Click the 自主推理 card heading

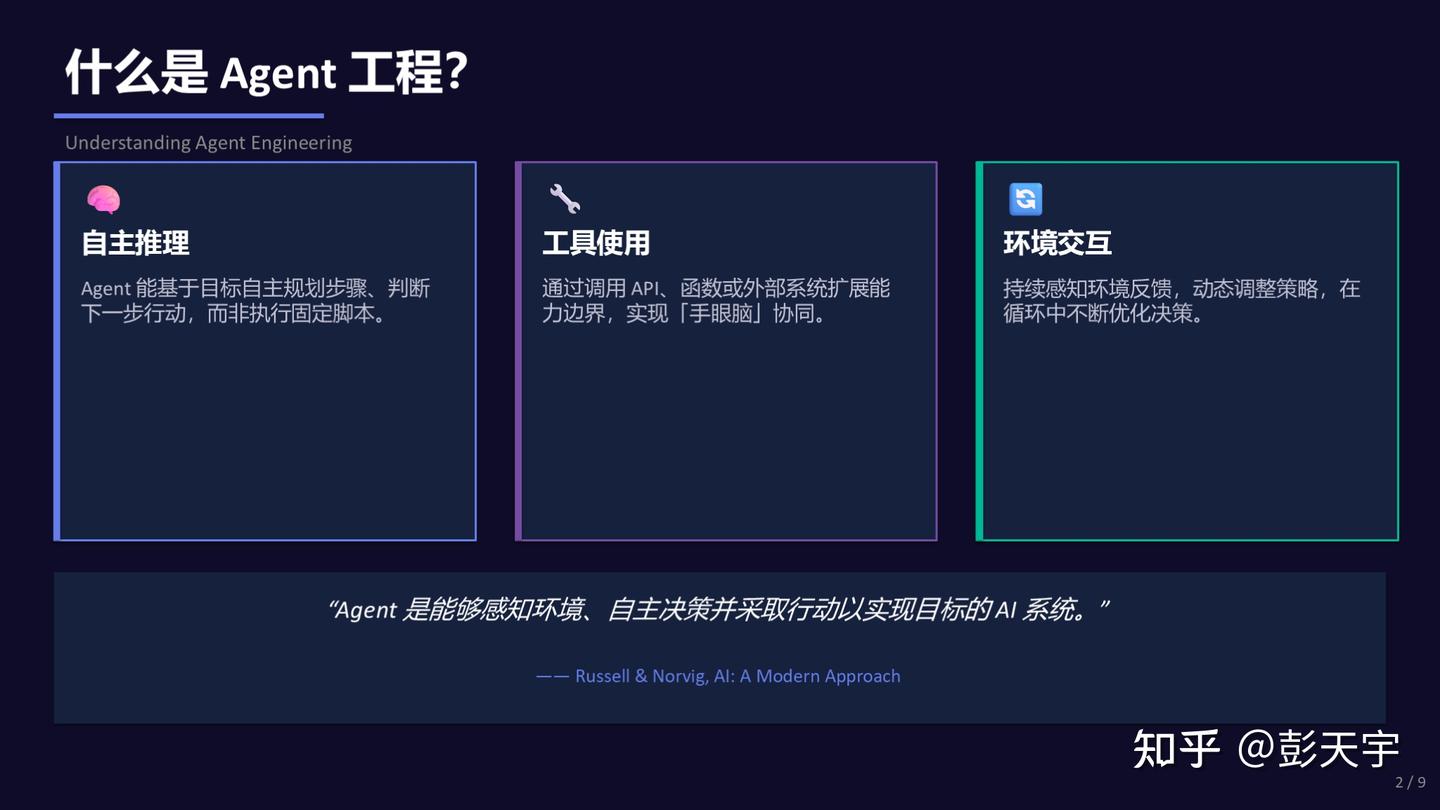[135, 243]
